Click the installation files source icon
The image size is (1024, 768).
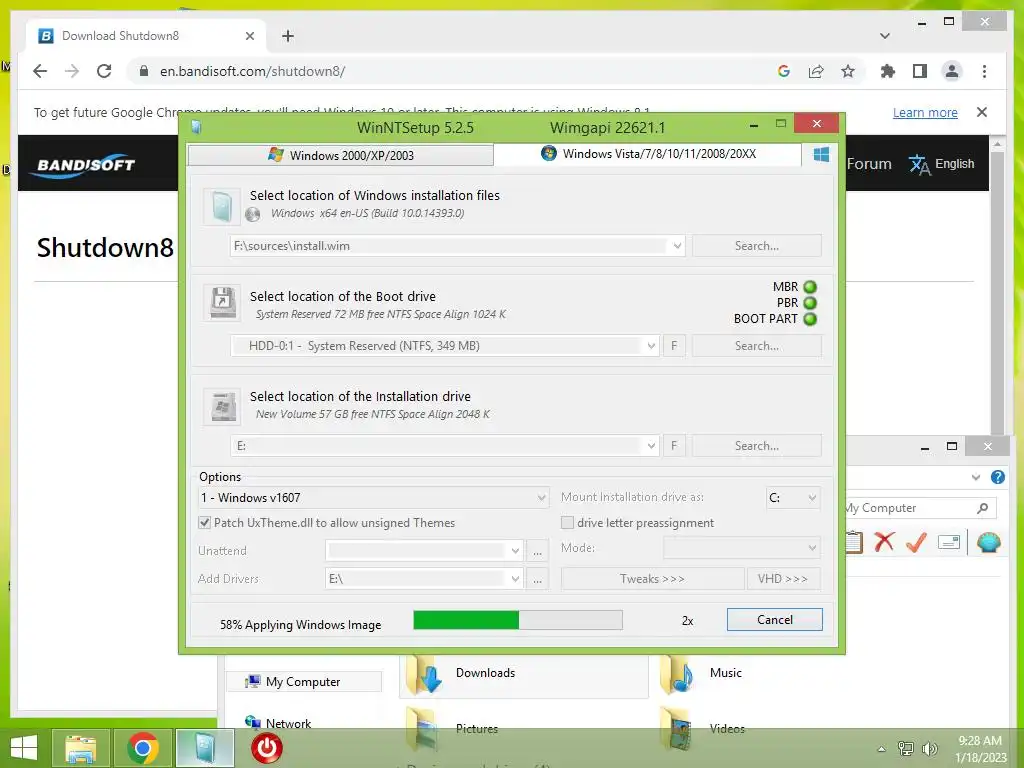221,206
